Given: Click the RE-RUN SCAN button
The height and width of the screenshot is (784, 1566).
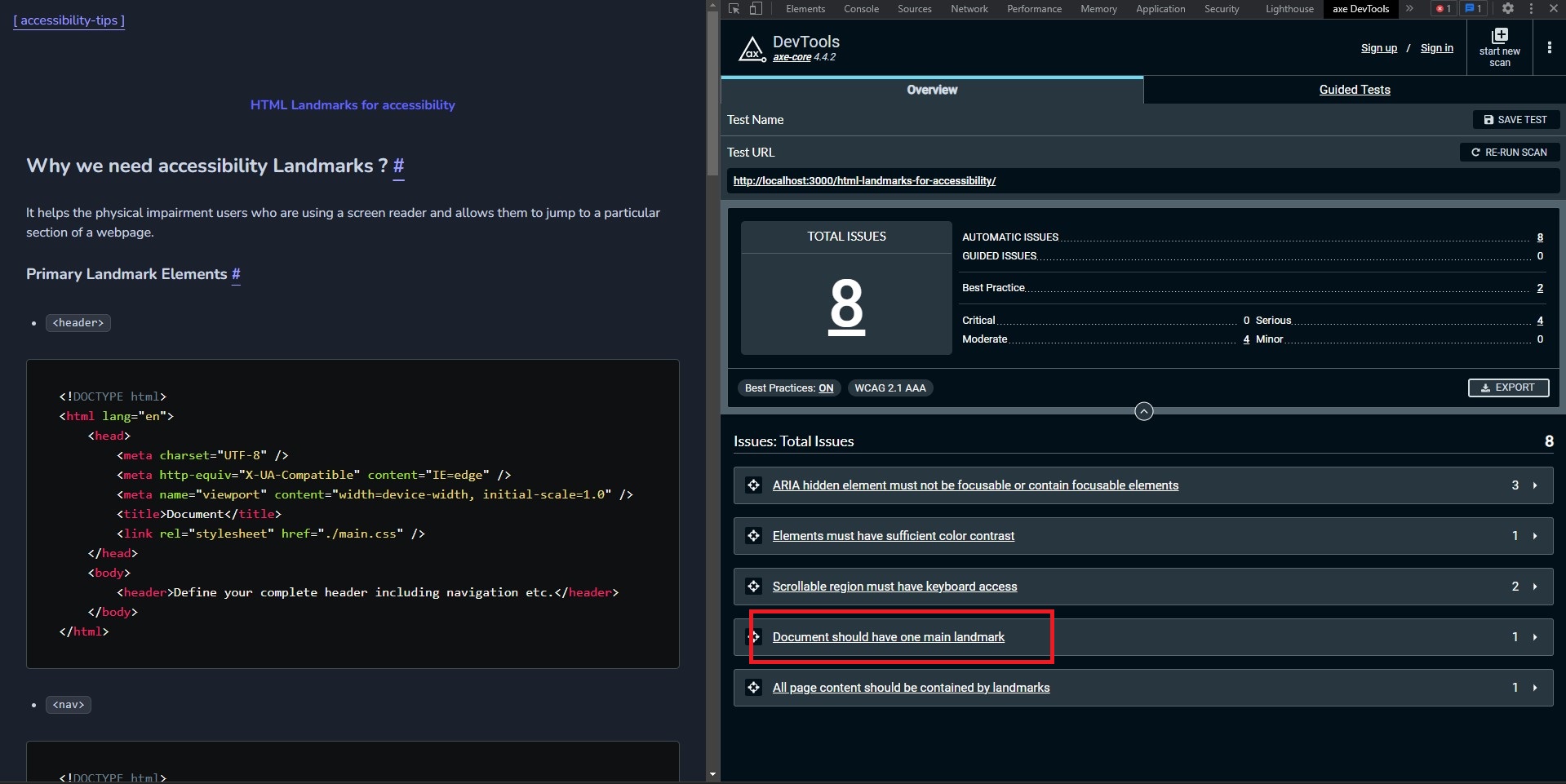Looking at the screenshot, I should (x=1509, y=153).
